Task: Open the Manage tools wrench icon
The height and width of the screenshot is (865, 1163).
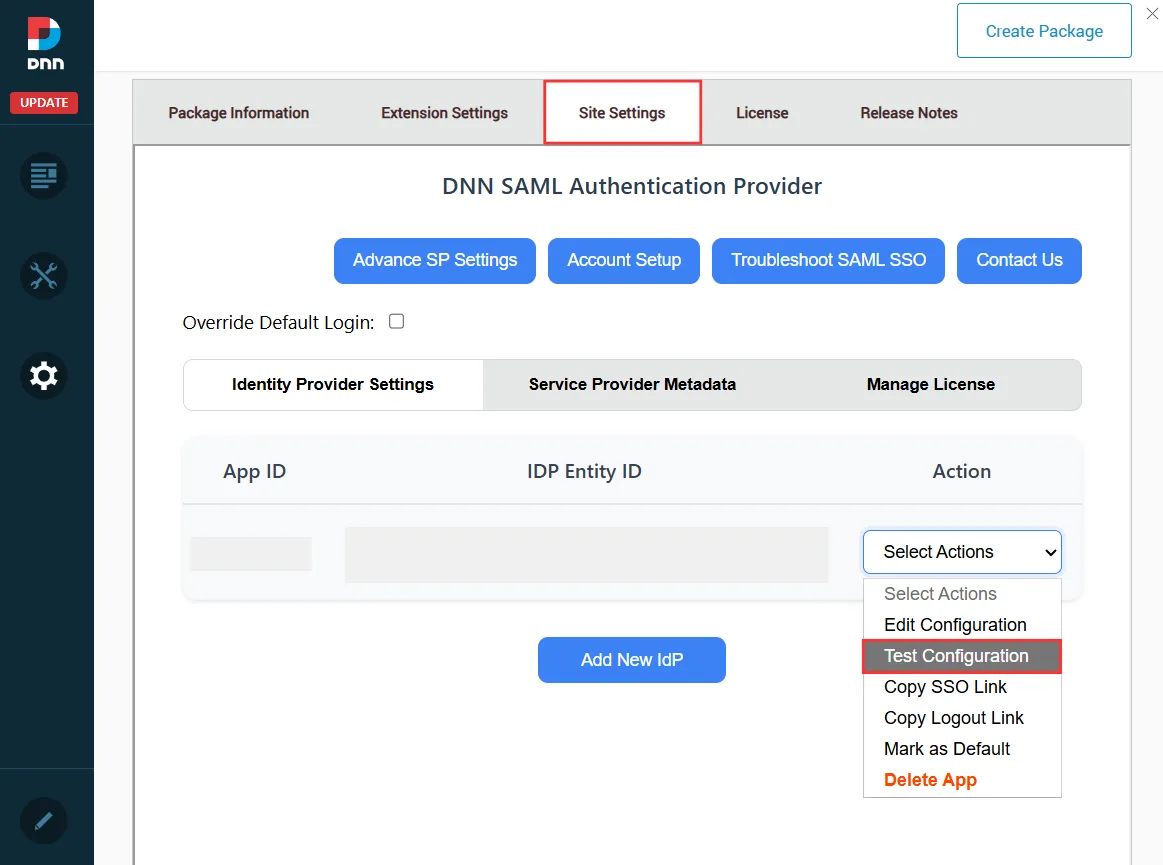Action: coord(44,276)
